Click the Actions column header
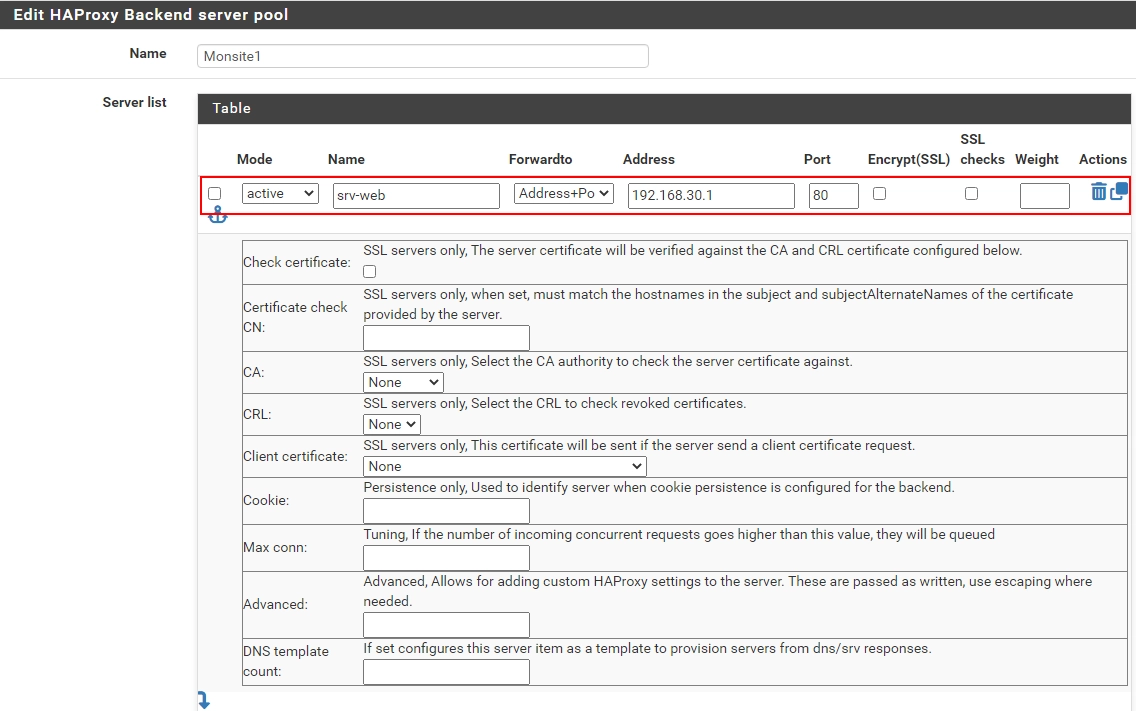Viewport: 1136px width, 711px height. tap(1103, 159)
